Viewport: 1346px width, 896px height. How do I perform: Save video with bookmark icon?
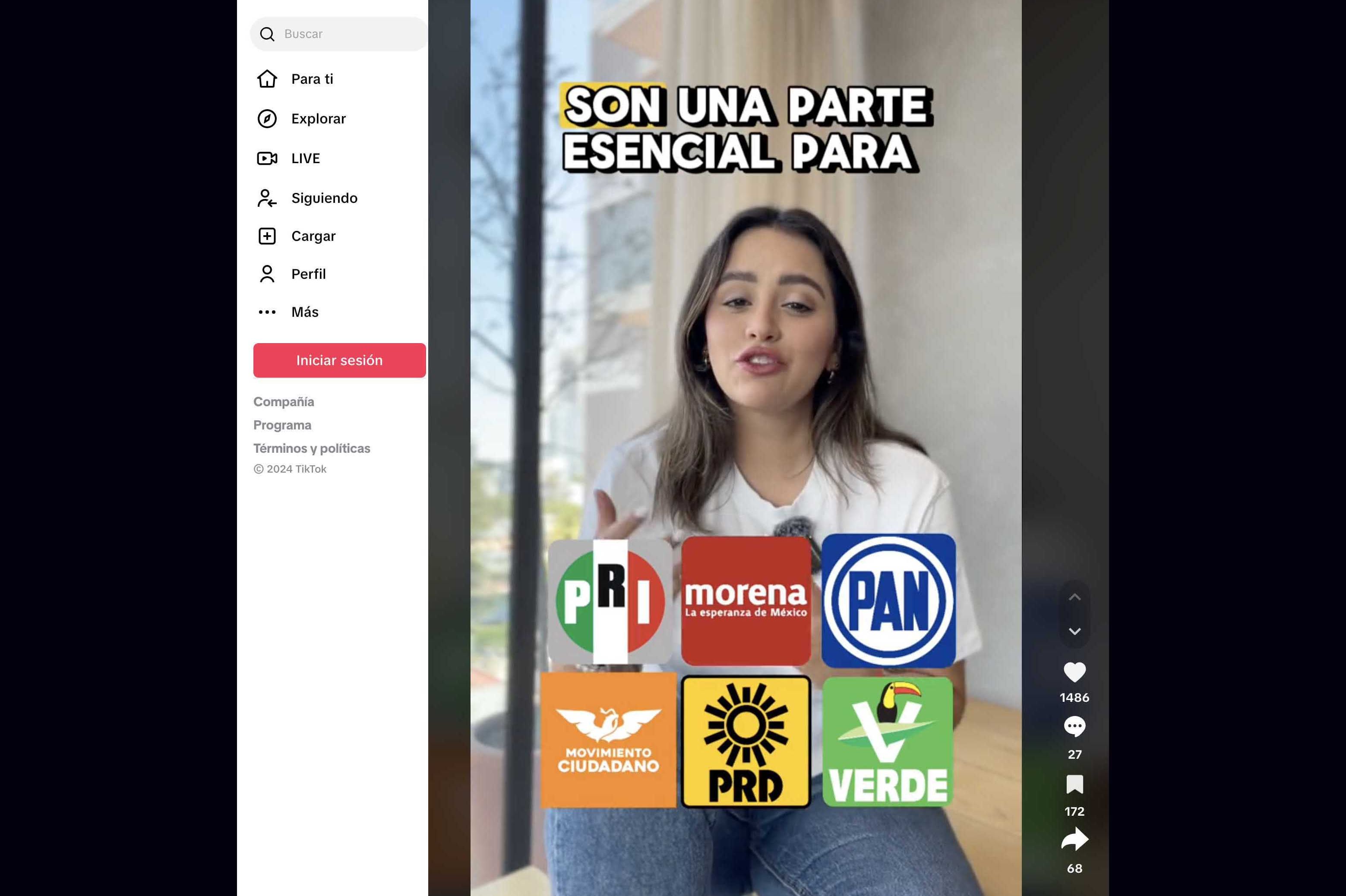1074,785
